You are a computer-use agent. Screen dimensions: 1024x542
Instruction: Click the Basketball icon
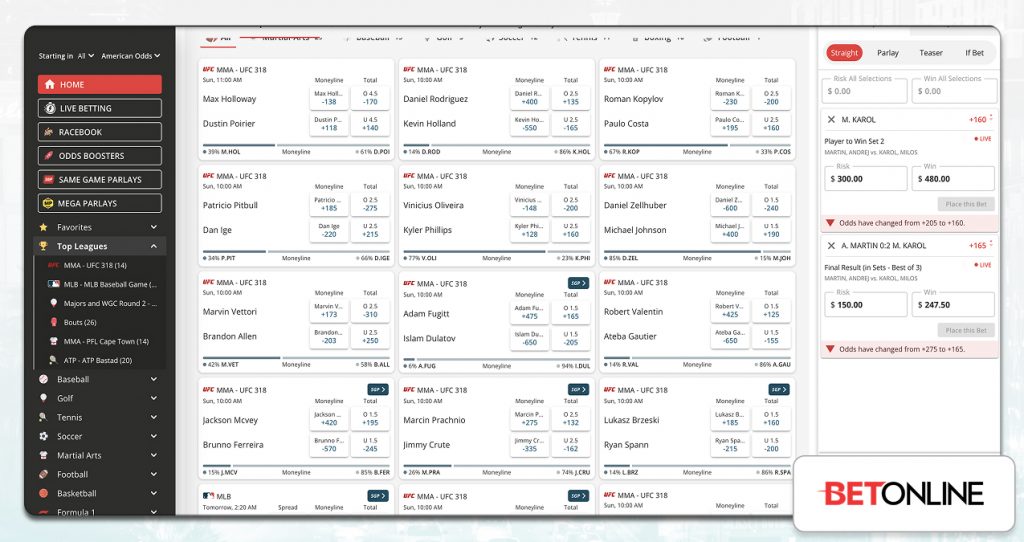[x=44, y=493]
